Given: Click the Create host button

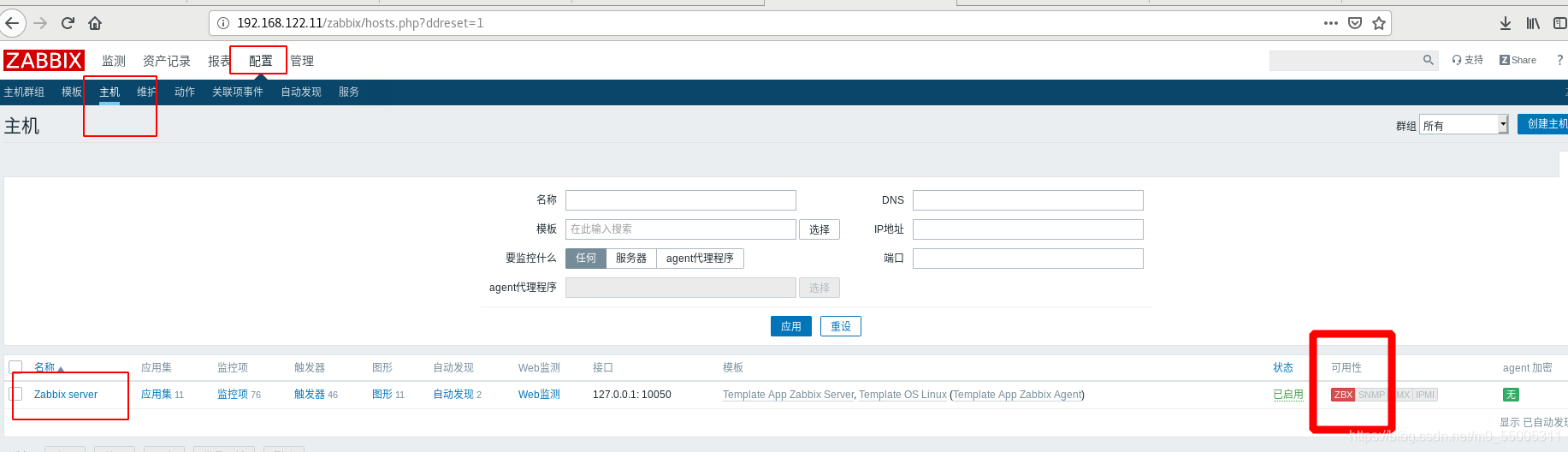Looking at the screenshot, I should [1543, 124].
